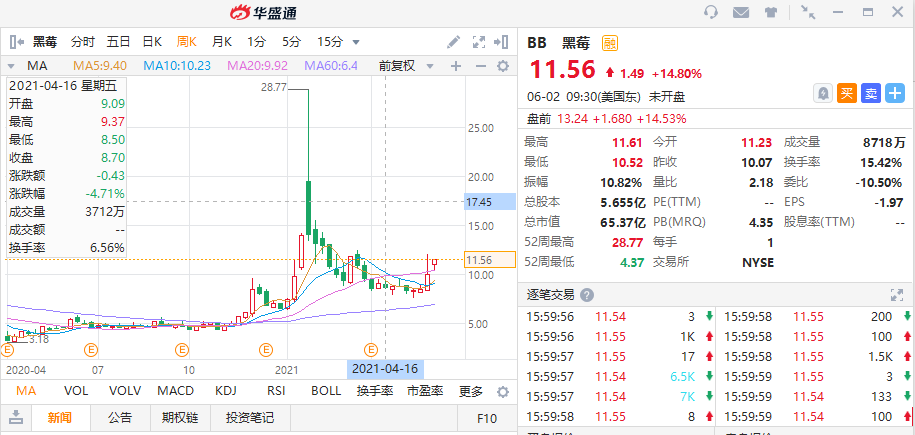Select 15分 minute chart
The image size is (915, 435).
330,41
